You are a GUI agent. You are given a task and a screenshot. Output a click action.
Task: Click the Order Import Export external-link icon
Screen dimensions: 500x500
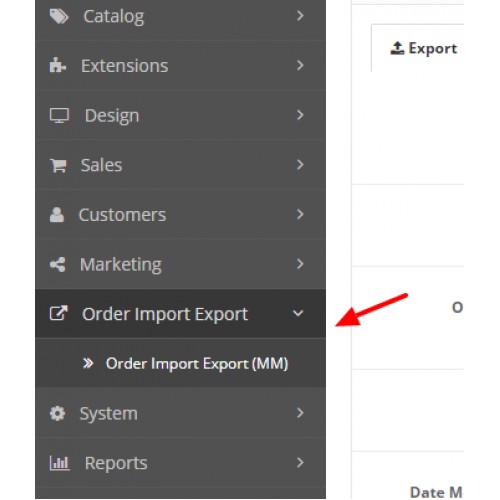[x=59, y=313]
